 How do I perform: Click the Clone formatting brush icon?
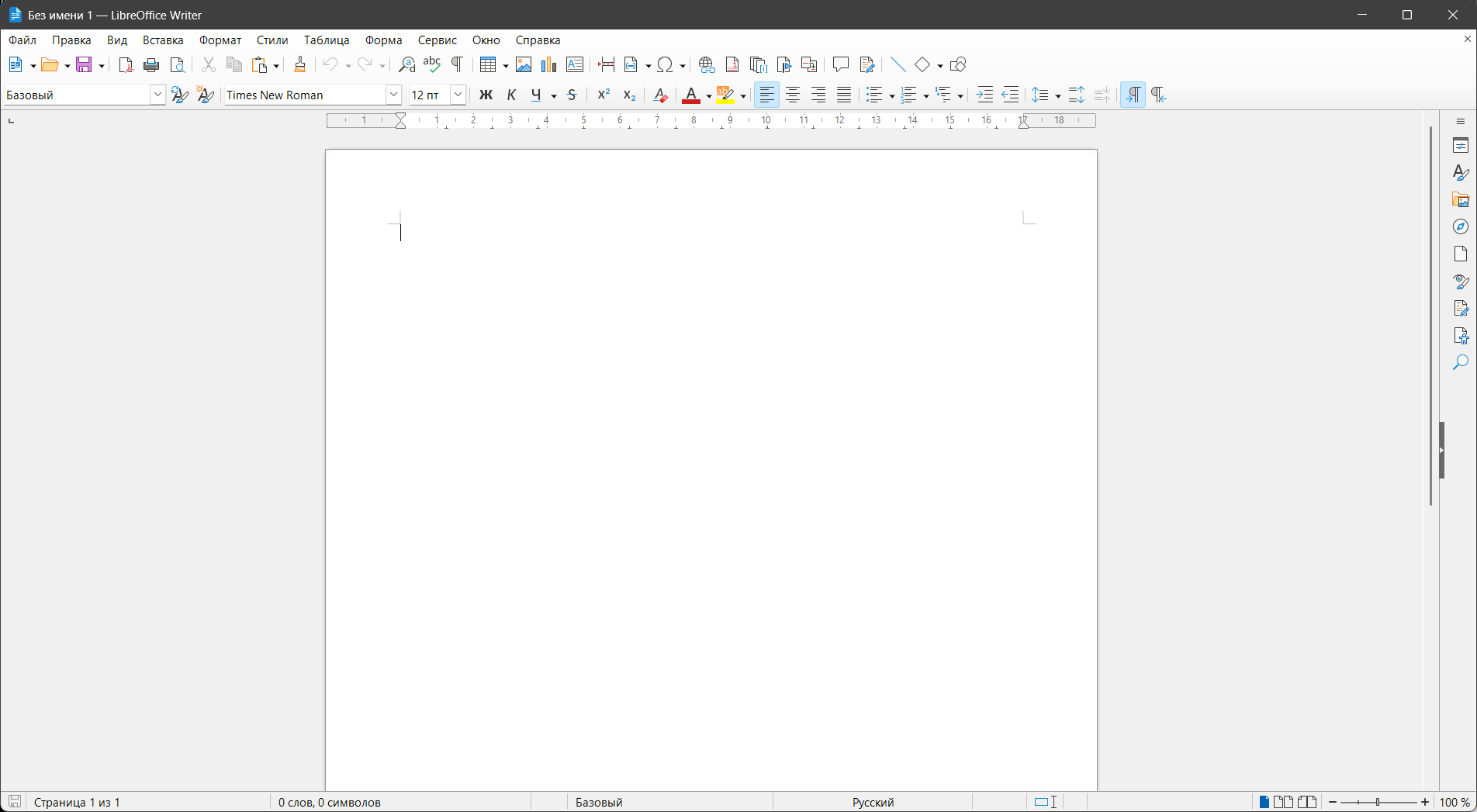(300, 65)
